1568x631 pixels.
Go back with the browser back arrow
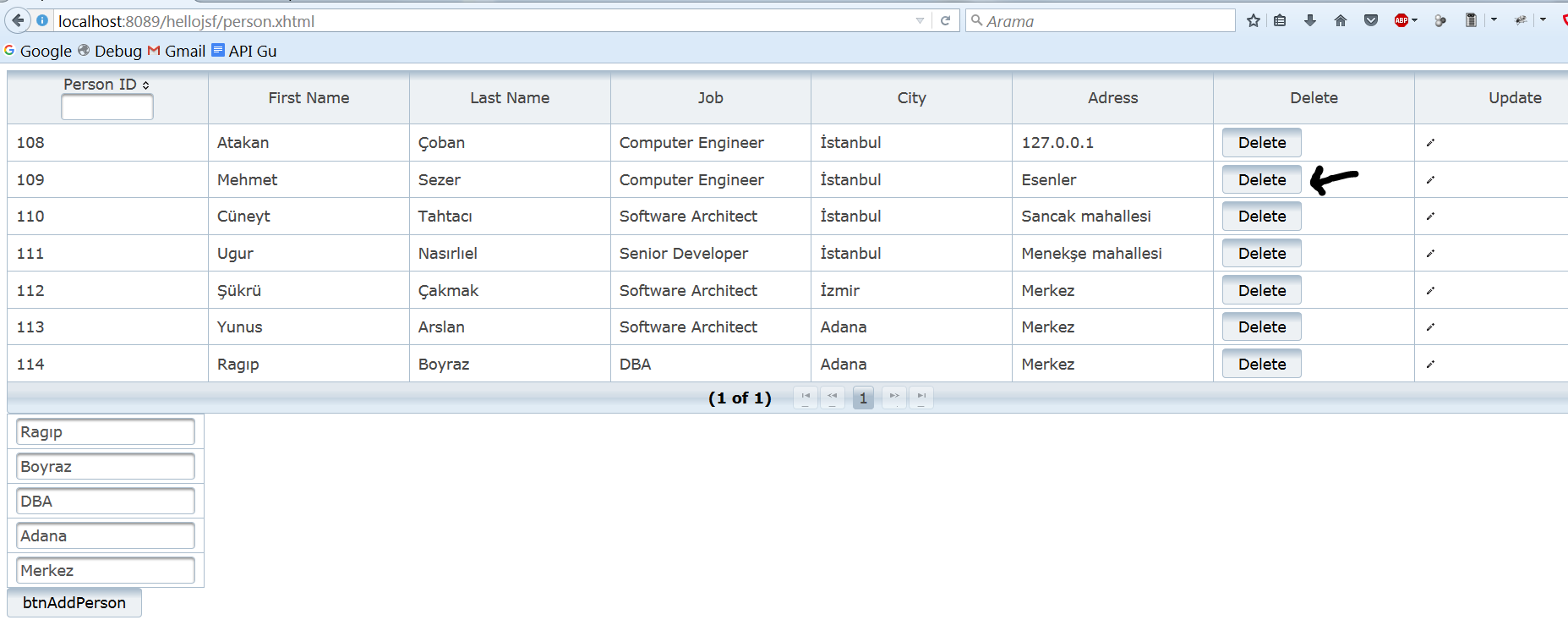coord(18,20)
